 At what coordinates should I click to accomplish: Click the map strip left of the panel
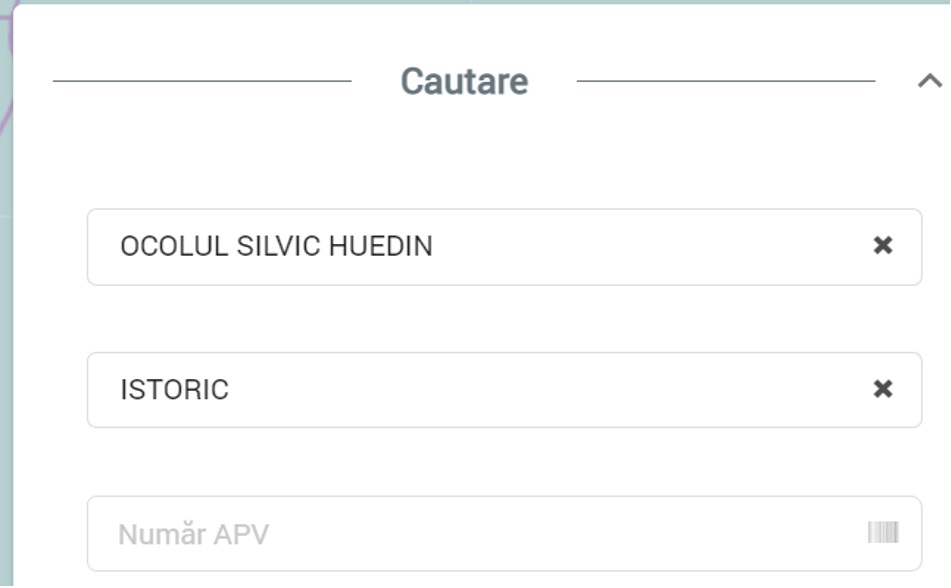tap(6, 364)
